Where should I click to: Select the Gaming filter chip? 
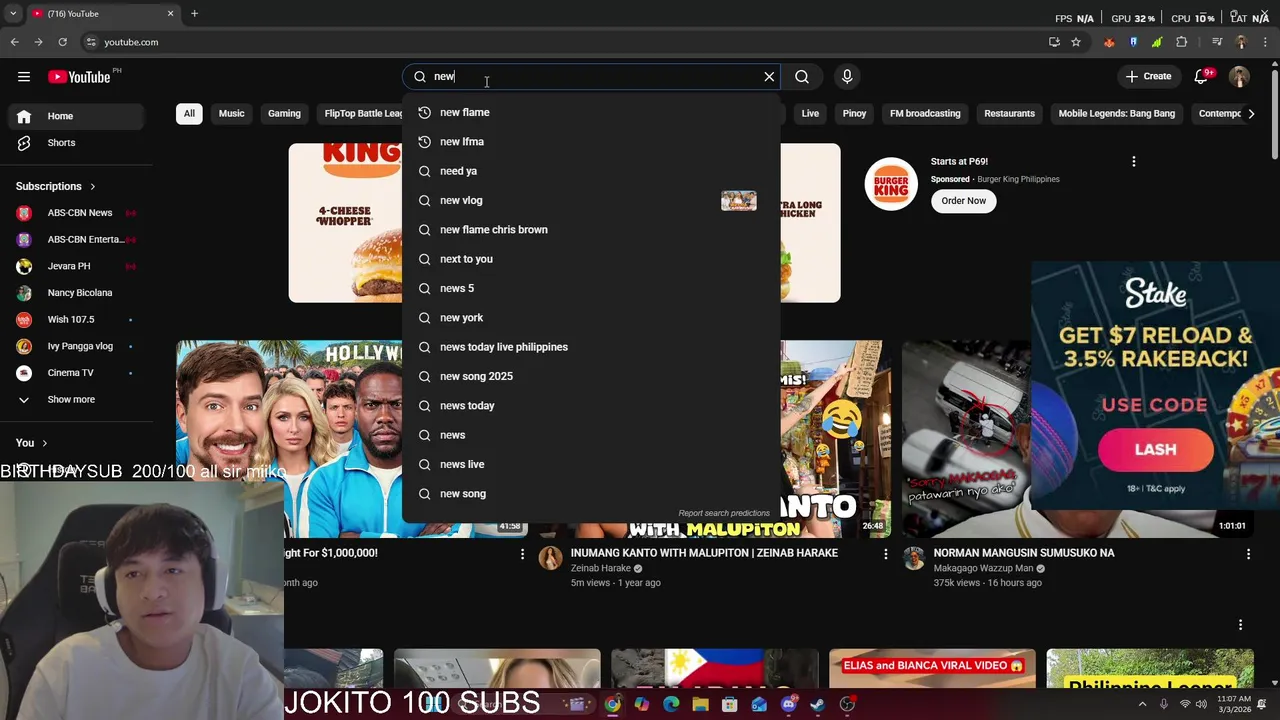[284, 114]
